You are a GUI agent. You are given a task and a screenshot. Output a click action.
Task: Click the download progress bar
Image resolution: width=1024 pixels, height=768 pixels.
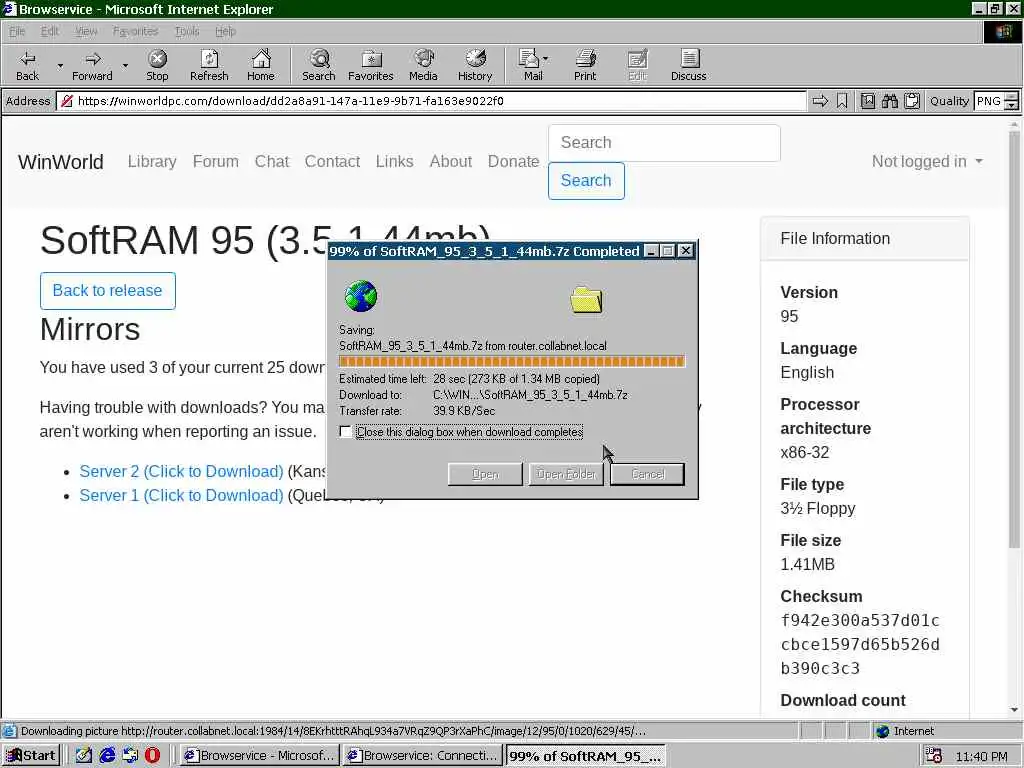point(512,361)
